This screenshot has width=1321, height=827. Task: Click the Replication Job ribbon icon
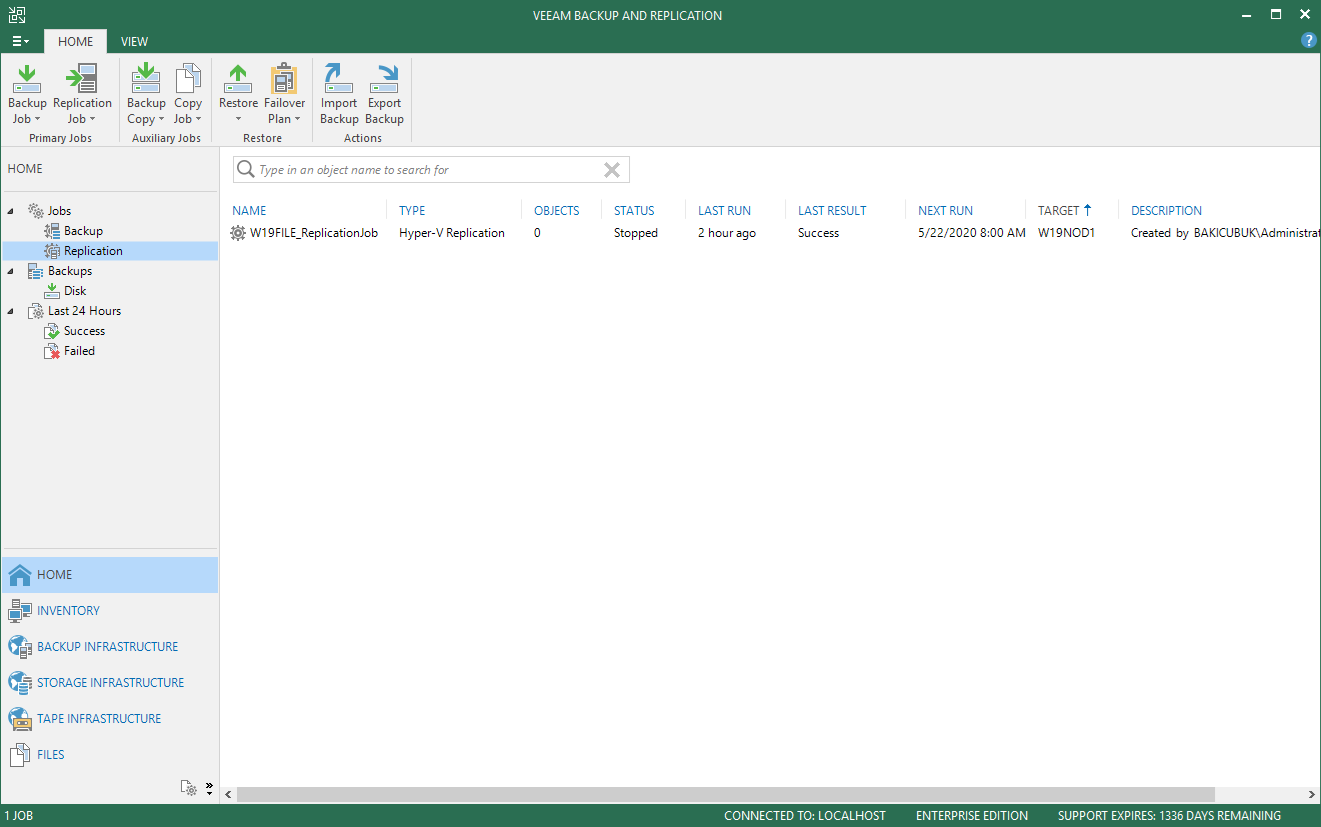point(82,79)
